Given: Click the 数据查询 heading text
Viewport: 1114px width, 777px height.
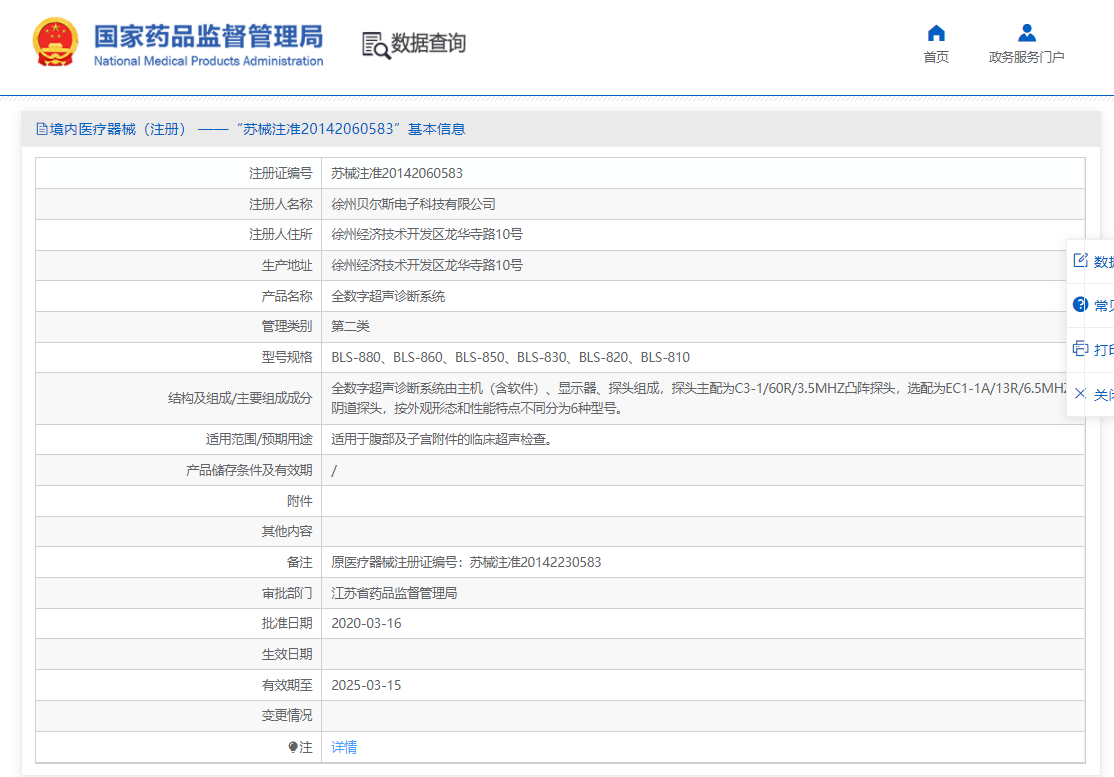Looking at the screenshot, I should point(428,44).
